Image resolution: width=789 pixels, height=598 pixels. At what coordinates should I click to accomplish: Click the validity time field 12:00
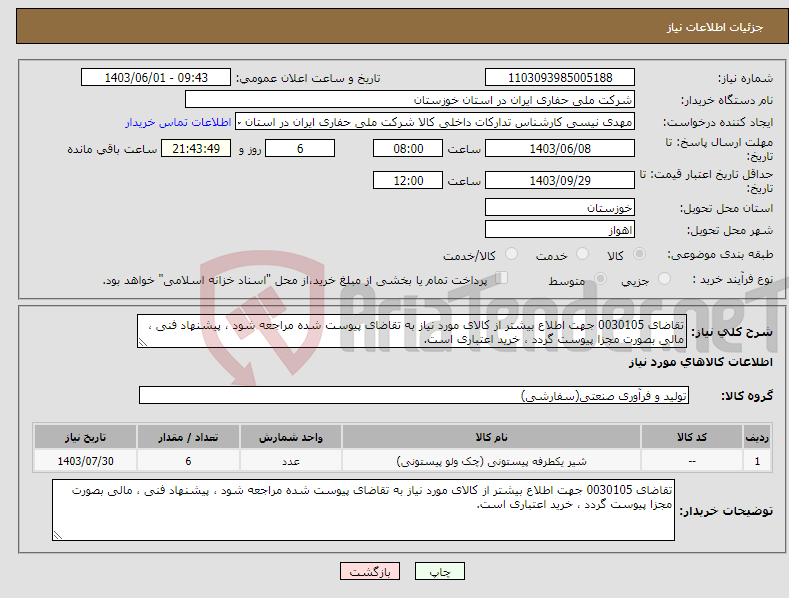408,180
